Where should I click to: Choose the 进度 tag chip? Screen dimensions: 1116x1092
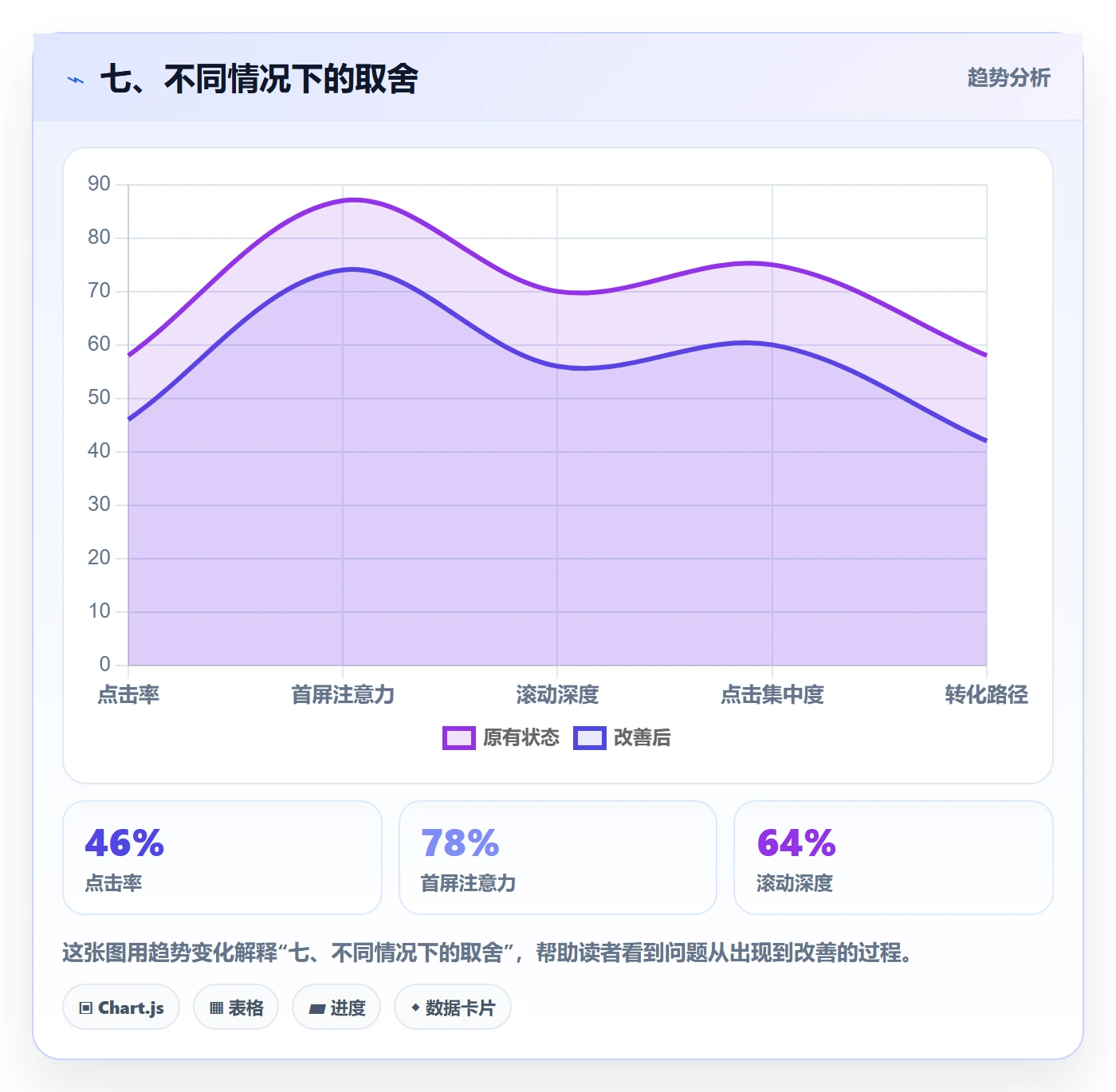click(x=336, y=1008)
